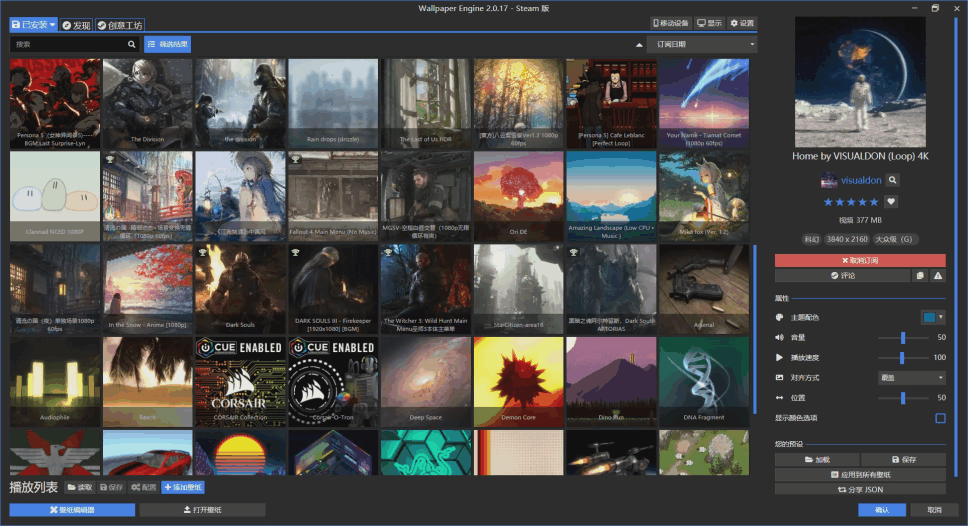Viewport: 968px width, 526px height.
Task: Select CORSAIR Collection wallpaper
Action: tap(241, 382)
